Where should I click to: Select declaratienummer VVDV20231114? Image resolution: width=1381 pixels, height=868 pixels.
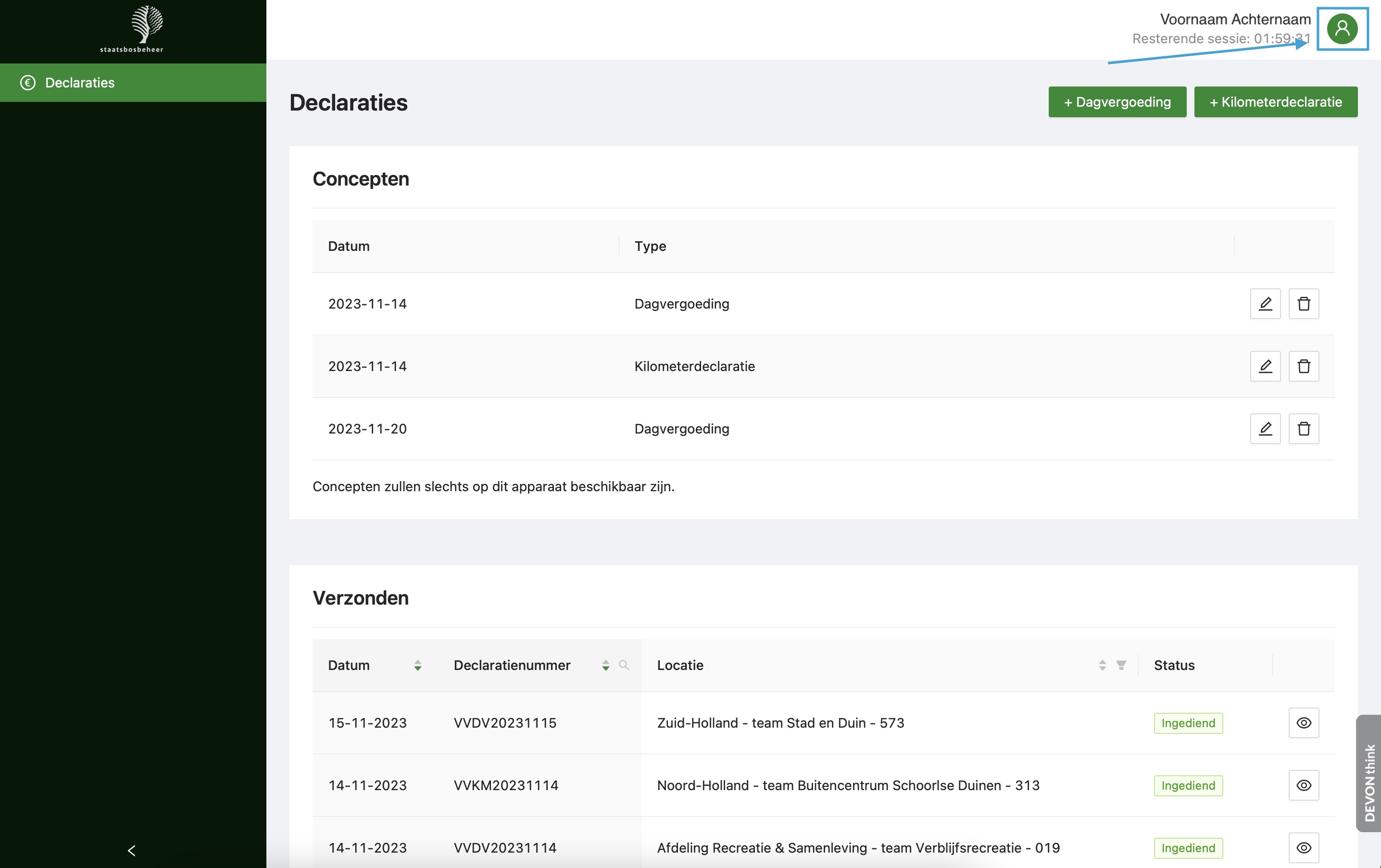tap(505, 848)
